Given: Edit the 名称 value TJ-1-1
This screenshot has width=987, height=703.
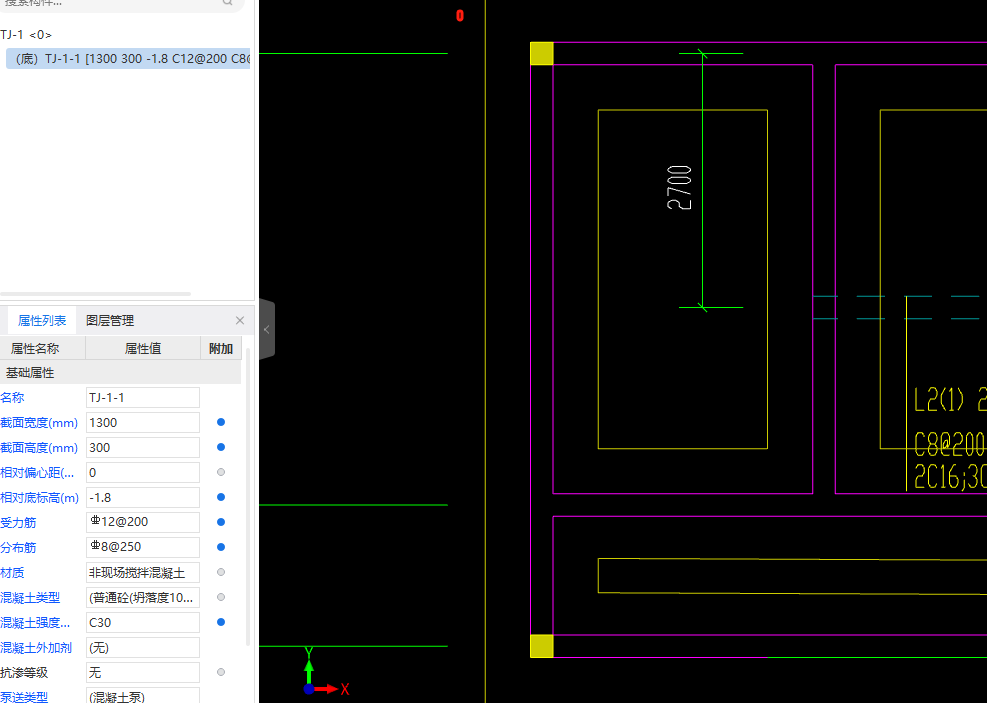Looking at the screenshot, I should [x=143, y=398].
